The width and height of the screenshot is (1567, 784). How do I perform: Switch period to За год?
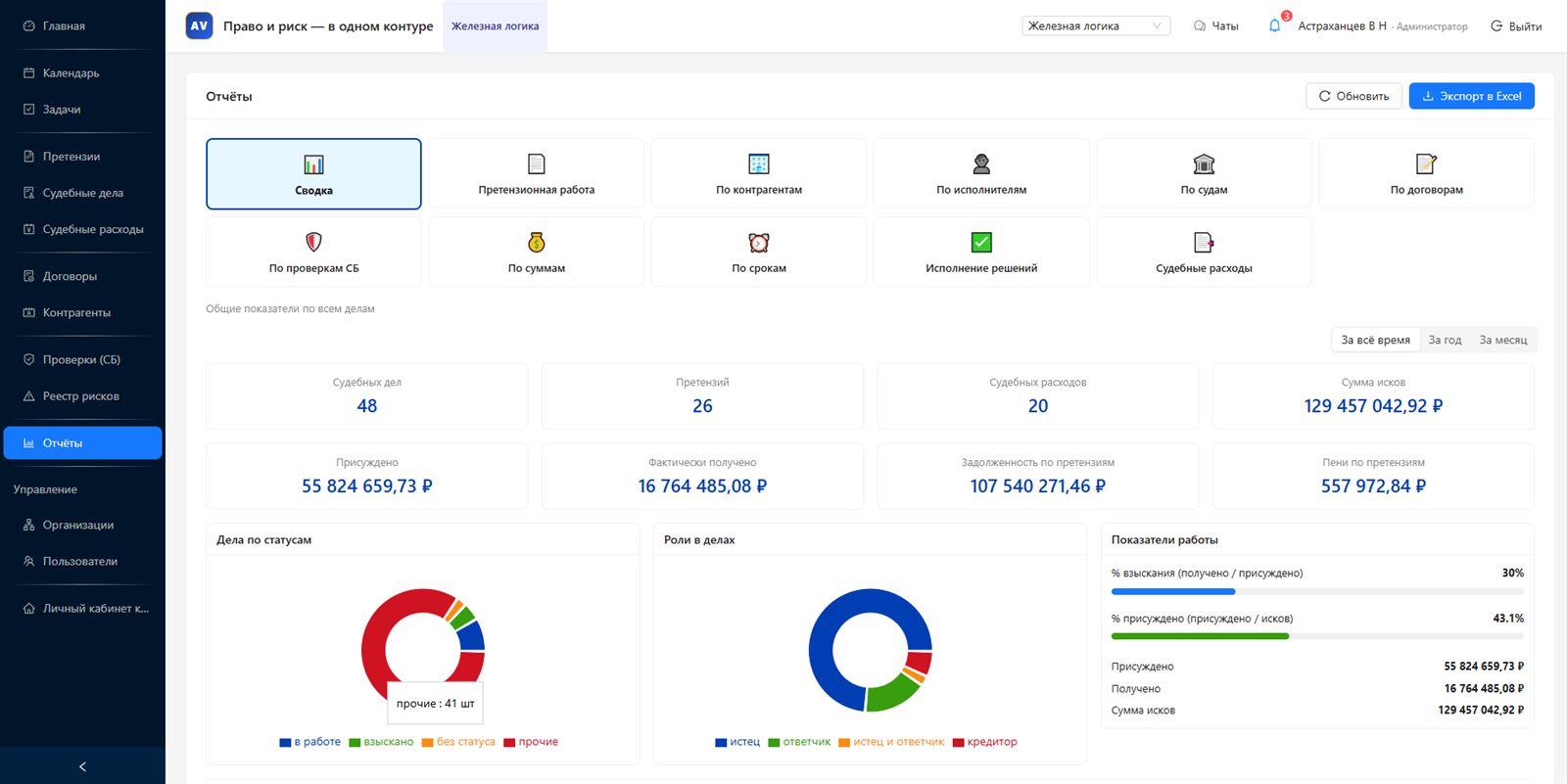[x=1445, y=340]
